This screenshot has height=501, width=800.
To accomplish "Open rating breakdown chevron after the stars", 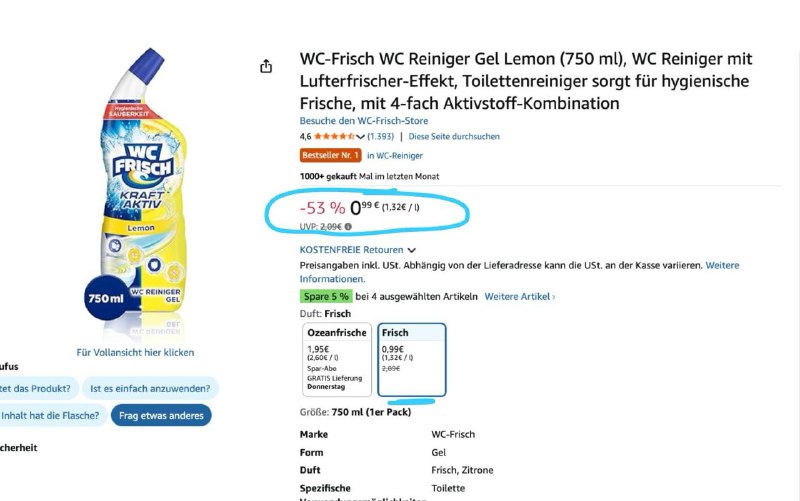I will pyautogui.click(x=361, y=136).
